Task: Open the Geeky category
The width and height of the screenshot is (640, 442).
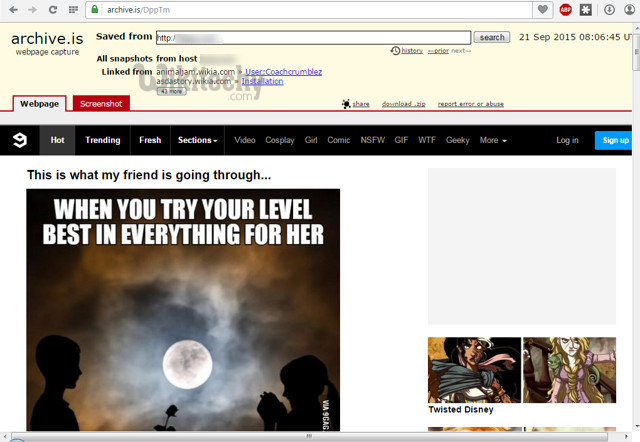Action: [458, 140]
